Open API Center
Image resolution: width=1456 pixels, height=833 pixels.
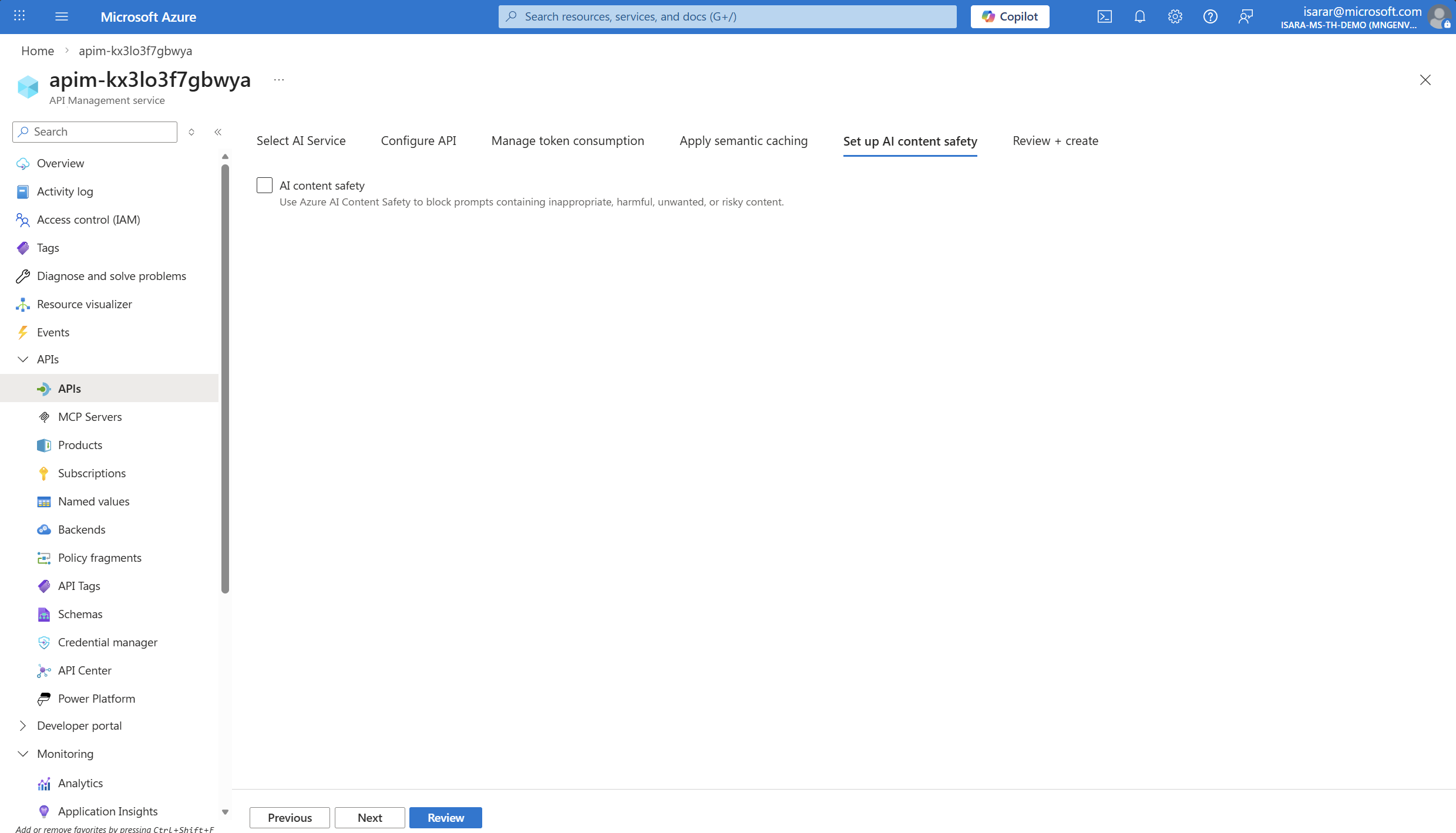pos(85,670)
